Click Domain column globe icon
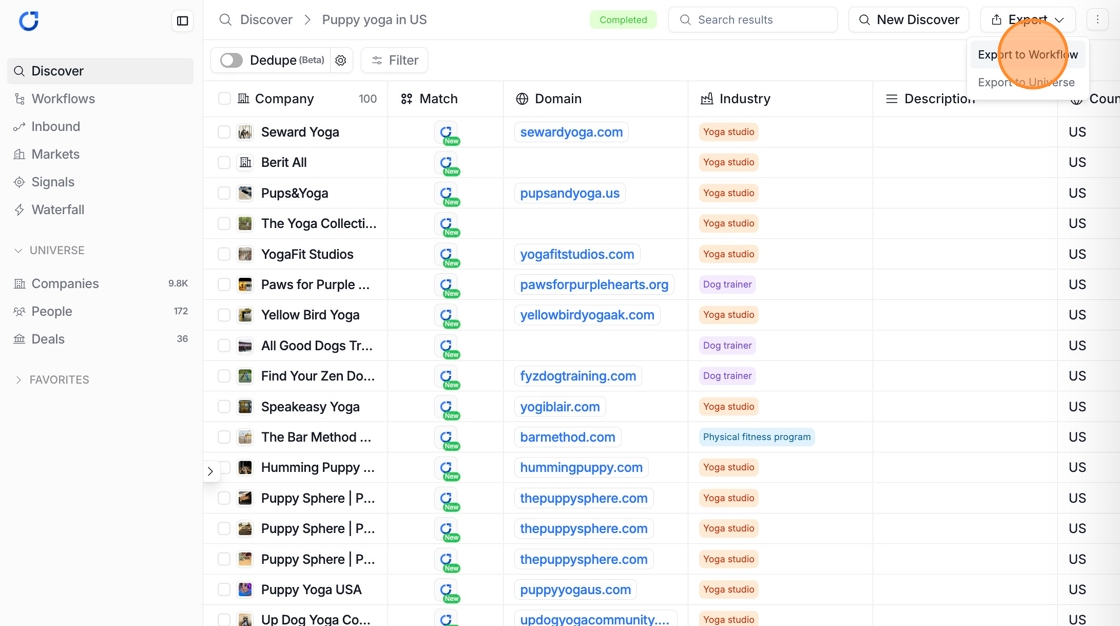The image size is (1120, 626). 522,99
